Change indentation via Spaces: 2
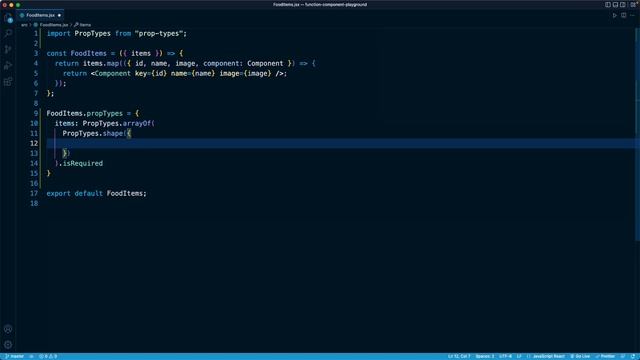 [484, 356]
